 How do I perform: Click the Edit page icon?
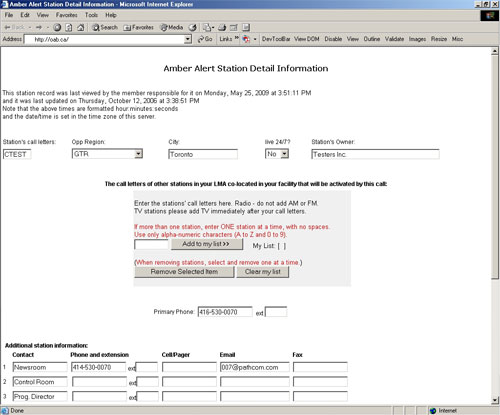point(234,27)
